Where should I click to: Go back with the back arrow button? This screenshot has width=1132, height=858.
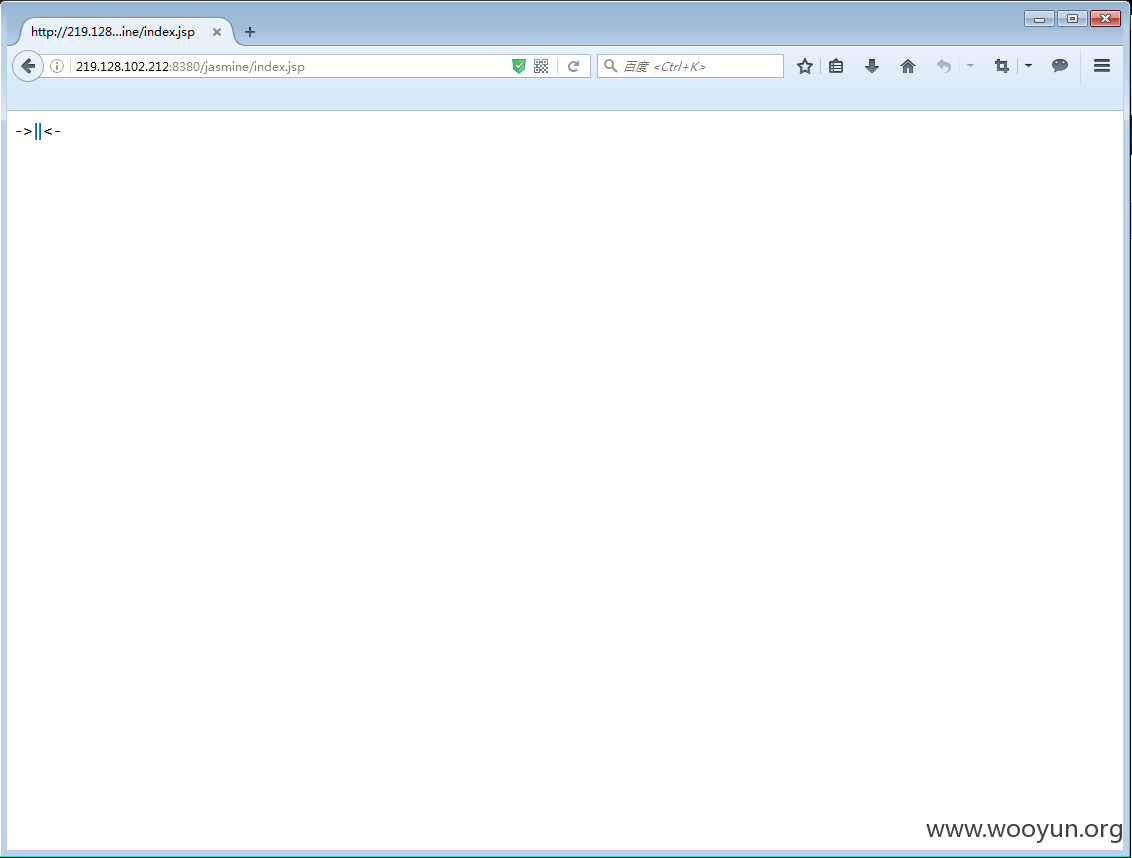click(x=28, y=66)
